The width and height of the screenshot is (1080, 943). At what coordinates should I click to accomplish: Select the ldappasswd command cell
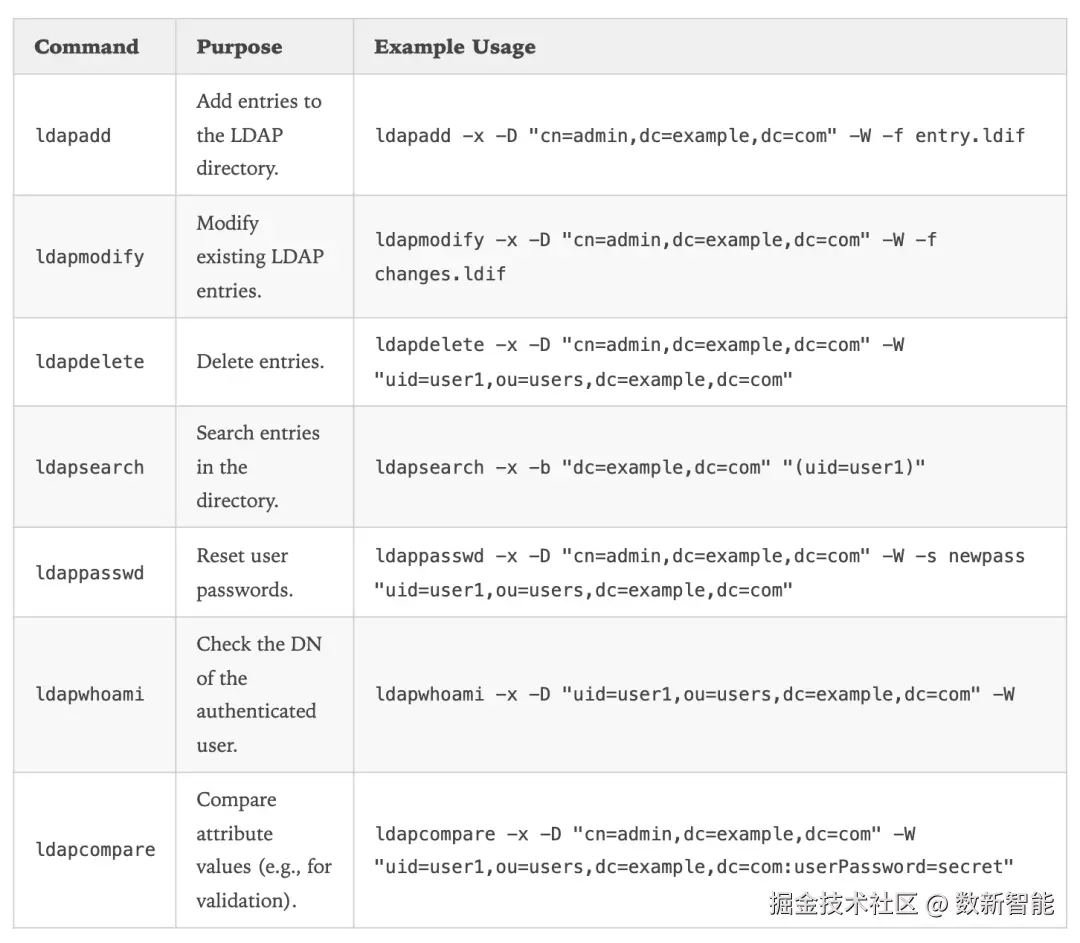[90, 573]
